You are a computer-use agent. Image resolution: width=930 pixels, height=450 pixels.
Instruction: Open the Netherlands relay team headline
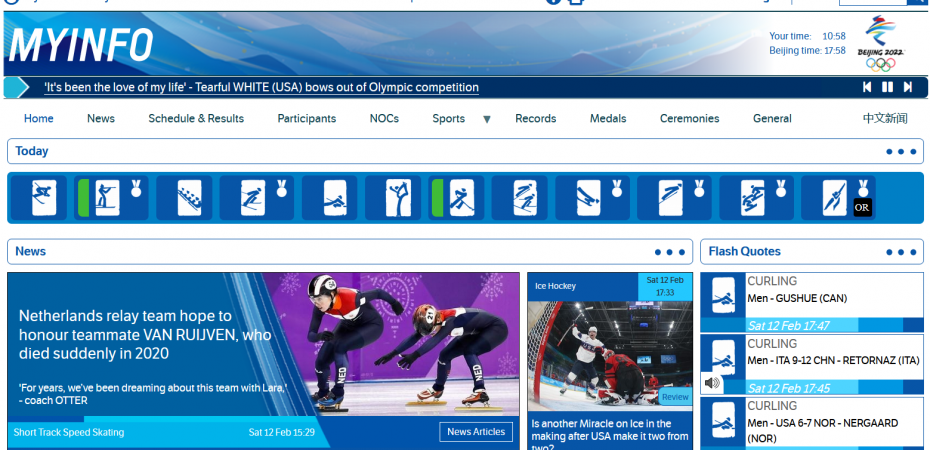pyautogui.click(x=145, y=334)
